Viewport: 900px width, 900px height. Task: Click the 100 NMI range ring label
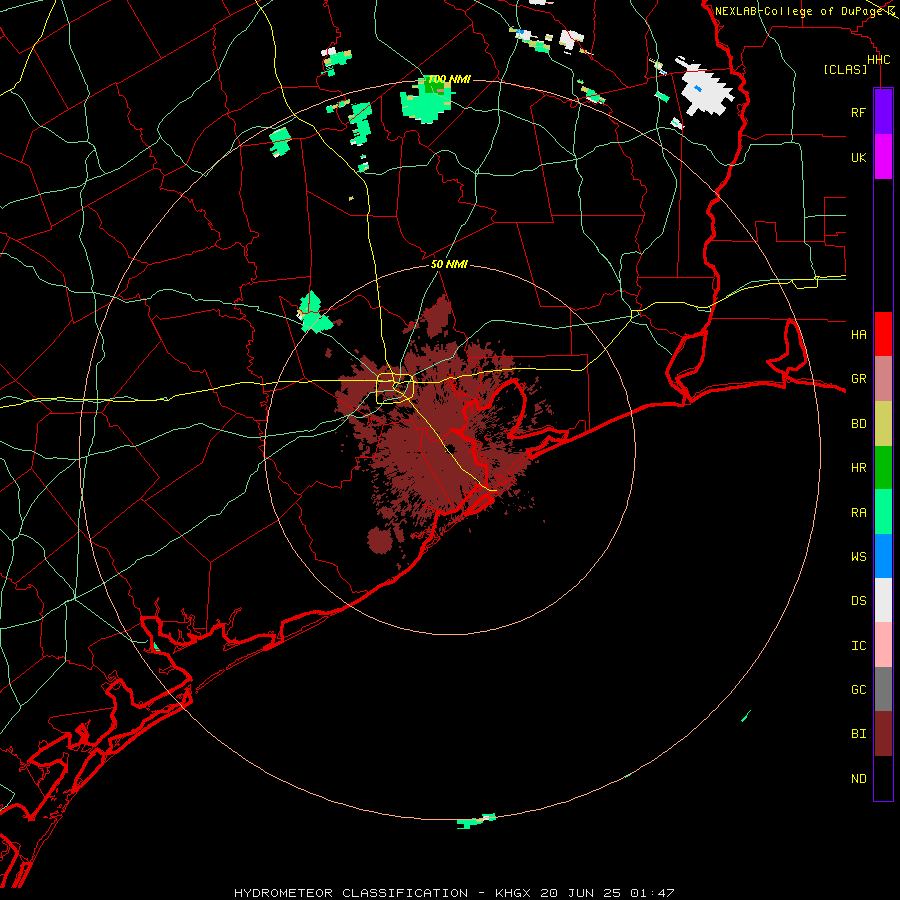pyautogui.click(x=449, y=79)
